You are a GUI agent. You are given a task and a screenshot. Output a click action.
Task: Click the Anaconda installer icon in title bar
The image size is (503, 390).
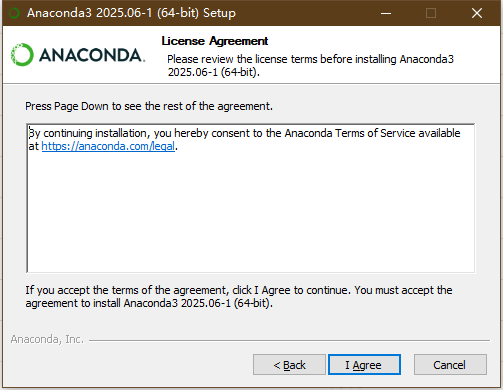pyautogui.click(x=14, y=13)
